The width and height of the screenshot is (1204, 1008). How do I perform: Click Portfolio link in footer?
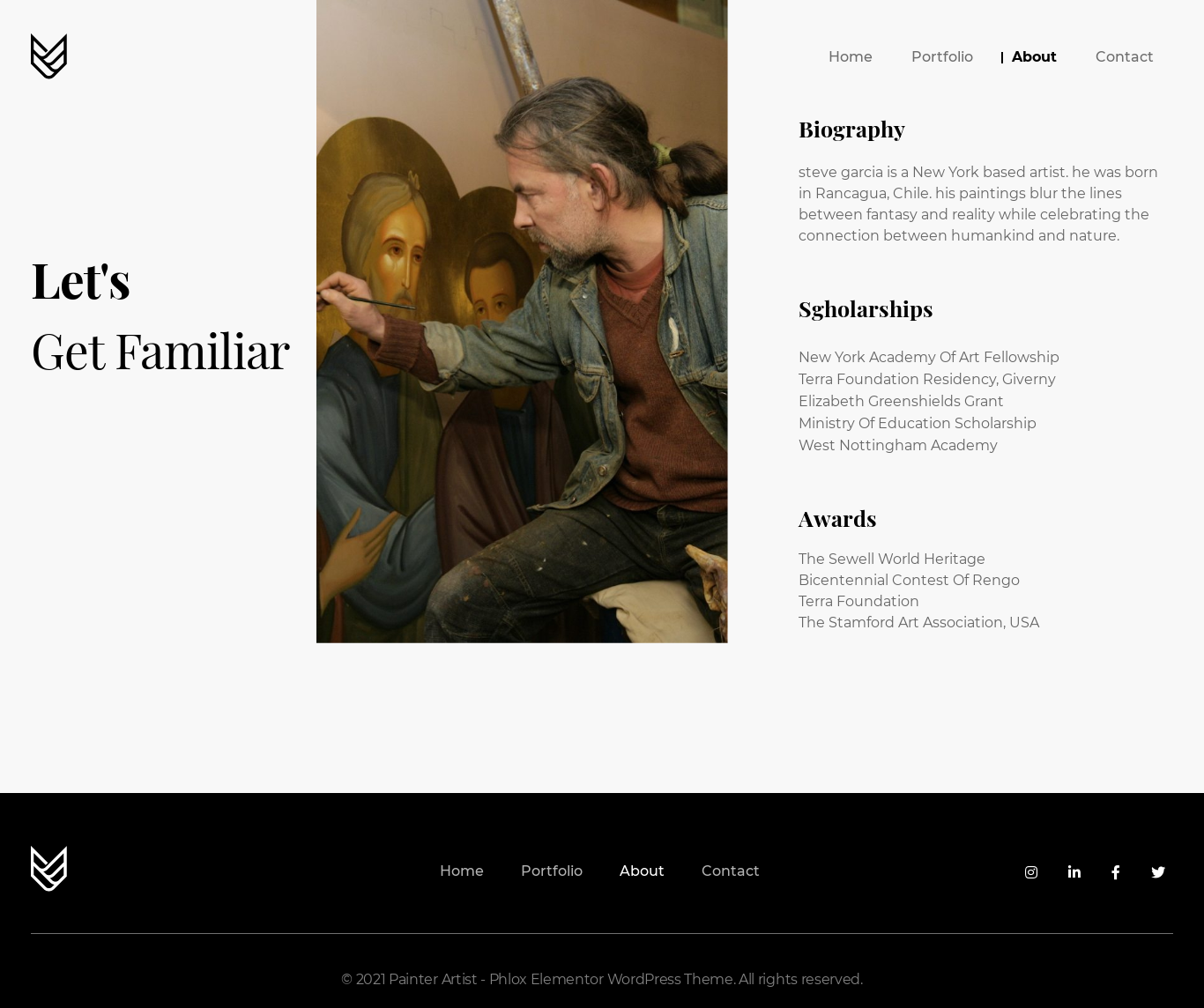[x=552, y=871]
